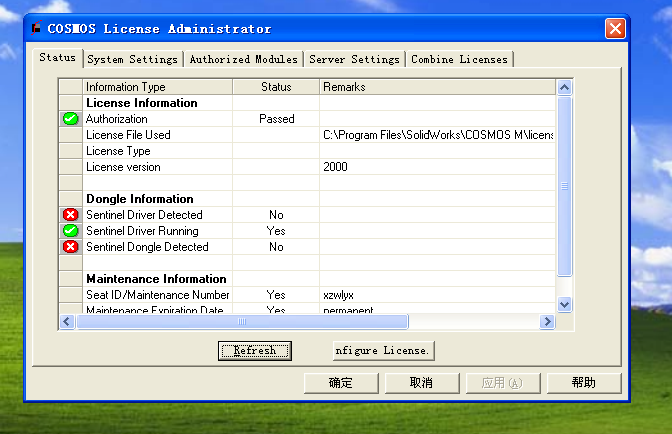Click the red X icon beside Sentinel Driver Detected
This screenshot has width=672, height=434.
coord(71,215)
